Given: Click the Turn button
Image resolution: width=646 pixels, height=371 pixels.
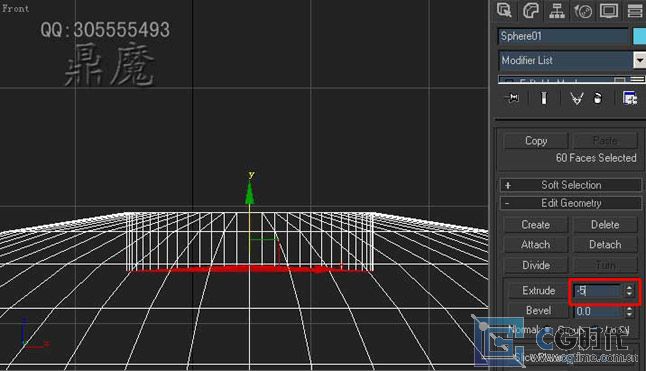Looking at the screenshot, I should [x=605, y=265].
